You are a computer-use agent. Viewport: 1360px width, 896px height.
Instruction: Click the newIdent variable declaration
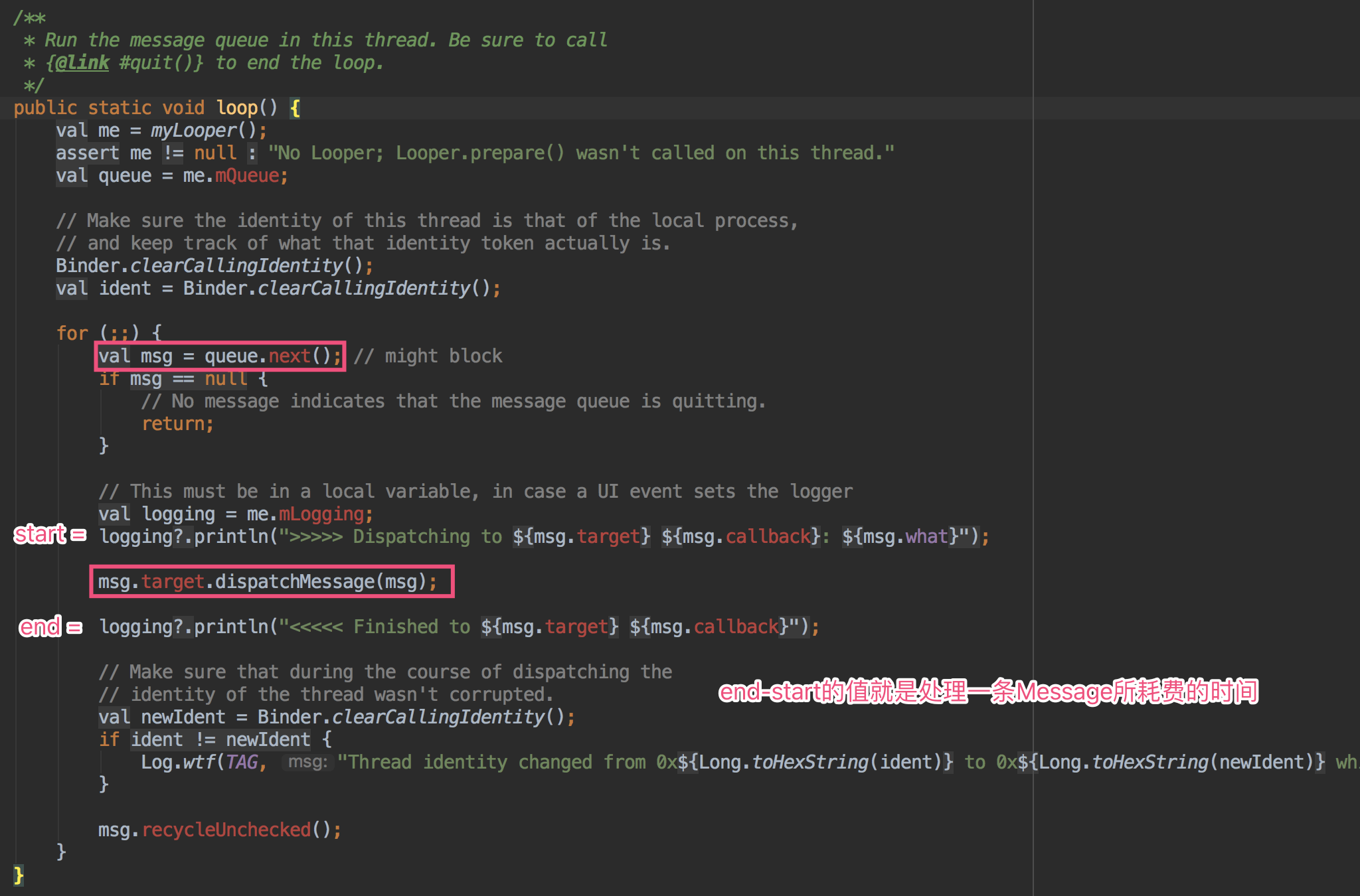click(x=183, y=717)
